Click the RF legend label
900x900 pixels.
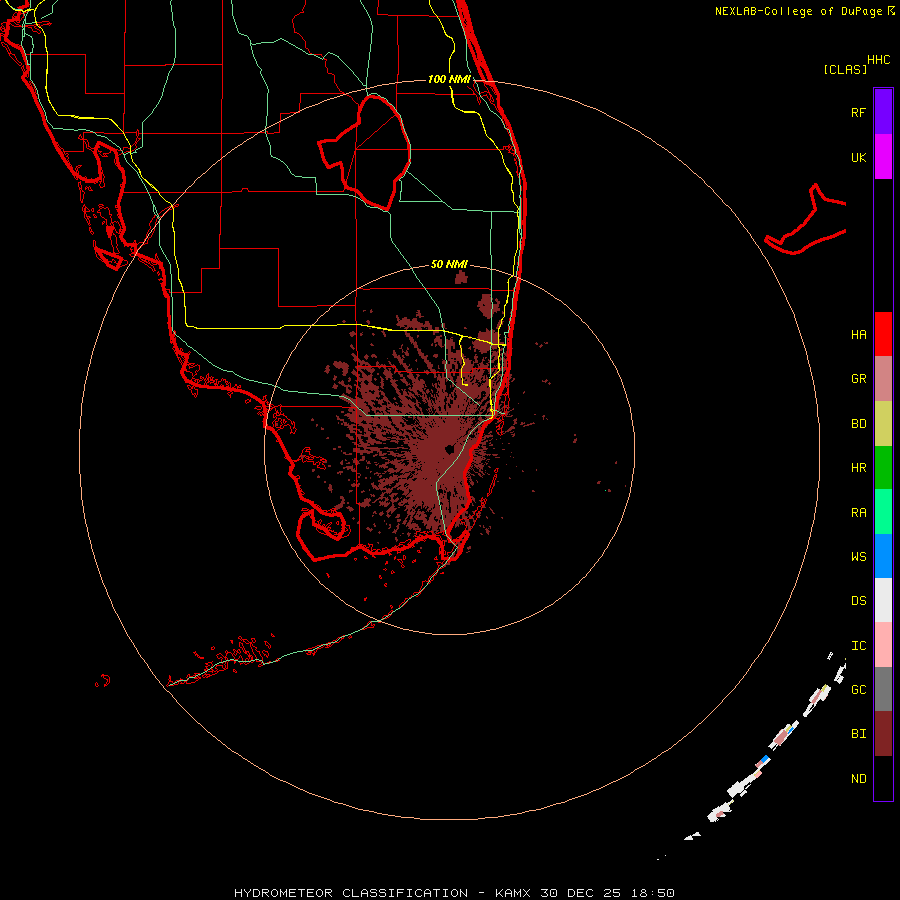[858, 112]
